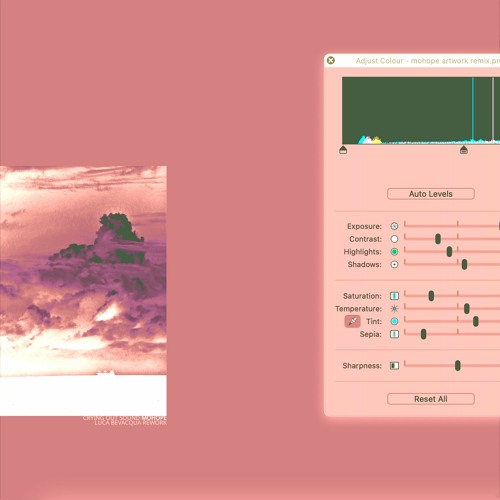Image resolution: width=500 pixels, height=500 pixels.
Task: Click the Shadows dot icon
Action: coord(394,264)
